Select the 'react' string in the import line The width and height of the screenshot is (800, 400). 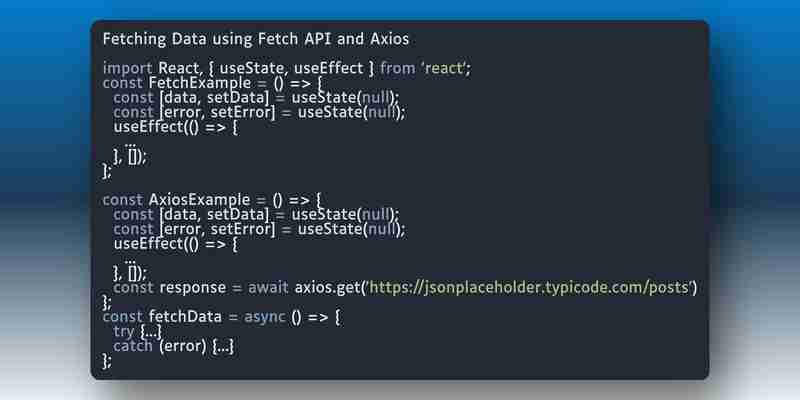pyautogui.click(x=445, y=68)
